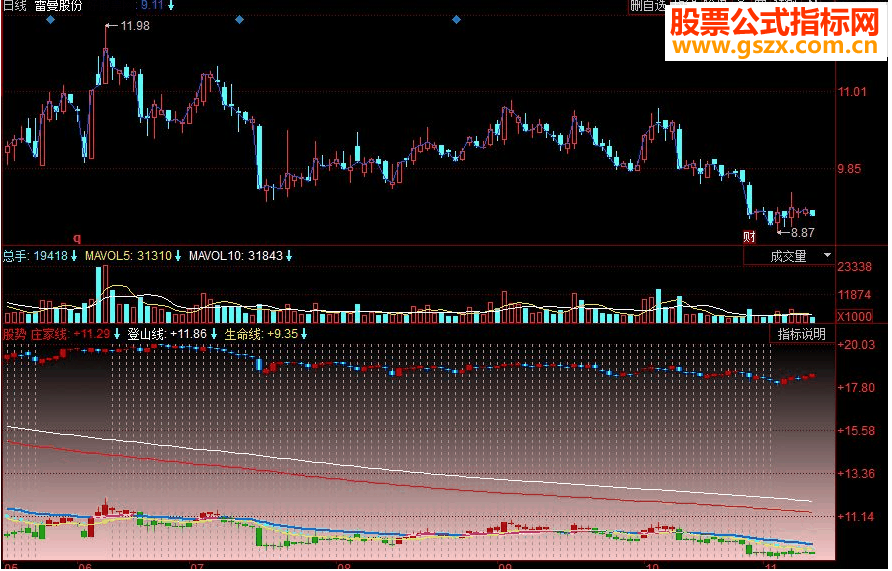Click the 庄家线 +11.29 readout
Screen dimensions: 892x571
click(x=71, y=334)
